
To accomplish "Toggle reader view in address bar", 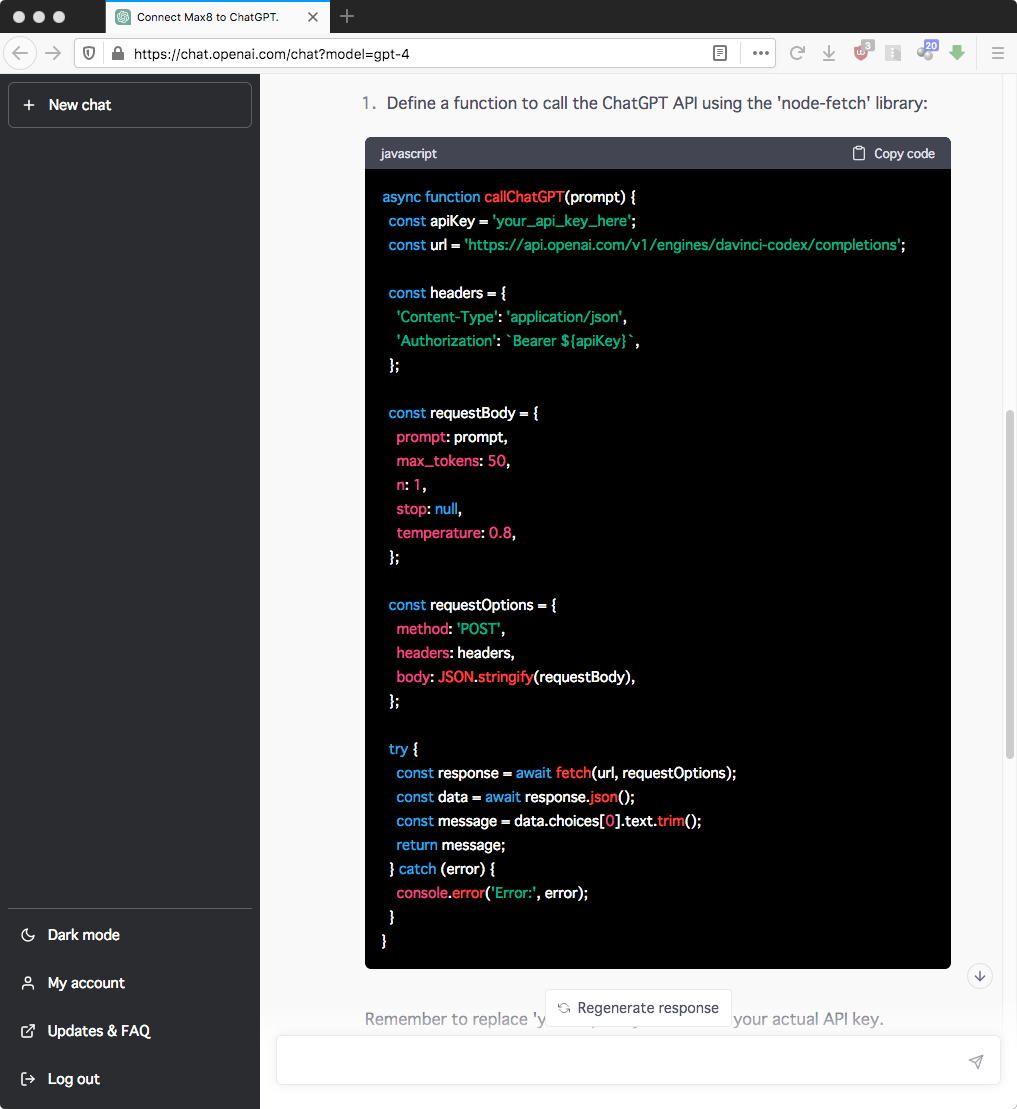I will click(x=720, y=53).
